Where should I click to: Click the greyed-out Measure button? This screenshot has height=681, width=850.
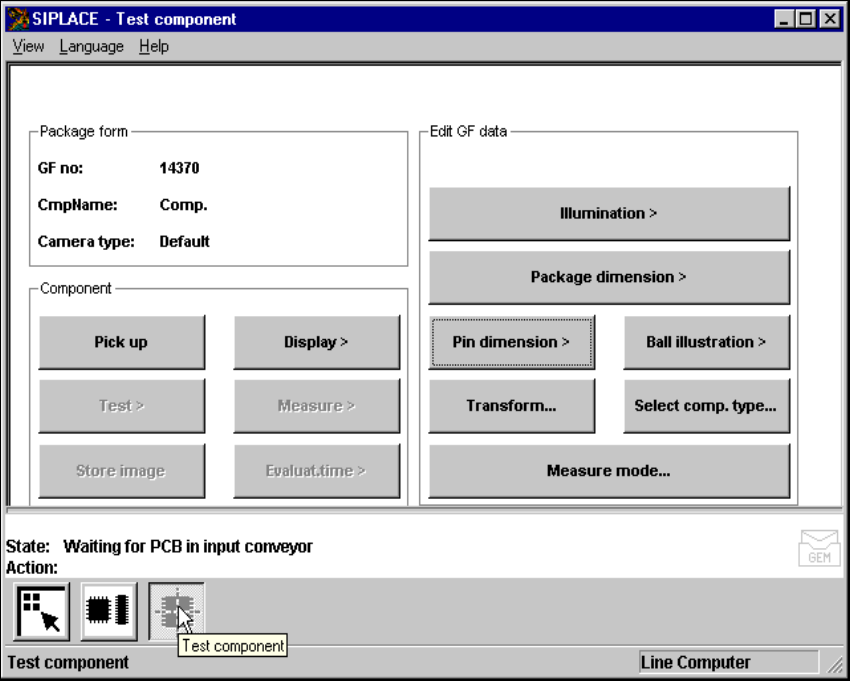click(x=317, y=406)
